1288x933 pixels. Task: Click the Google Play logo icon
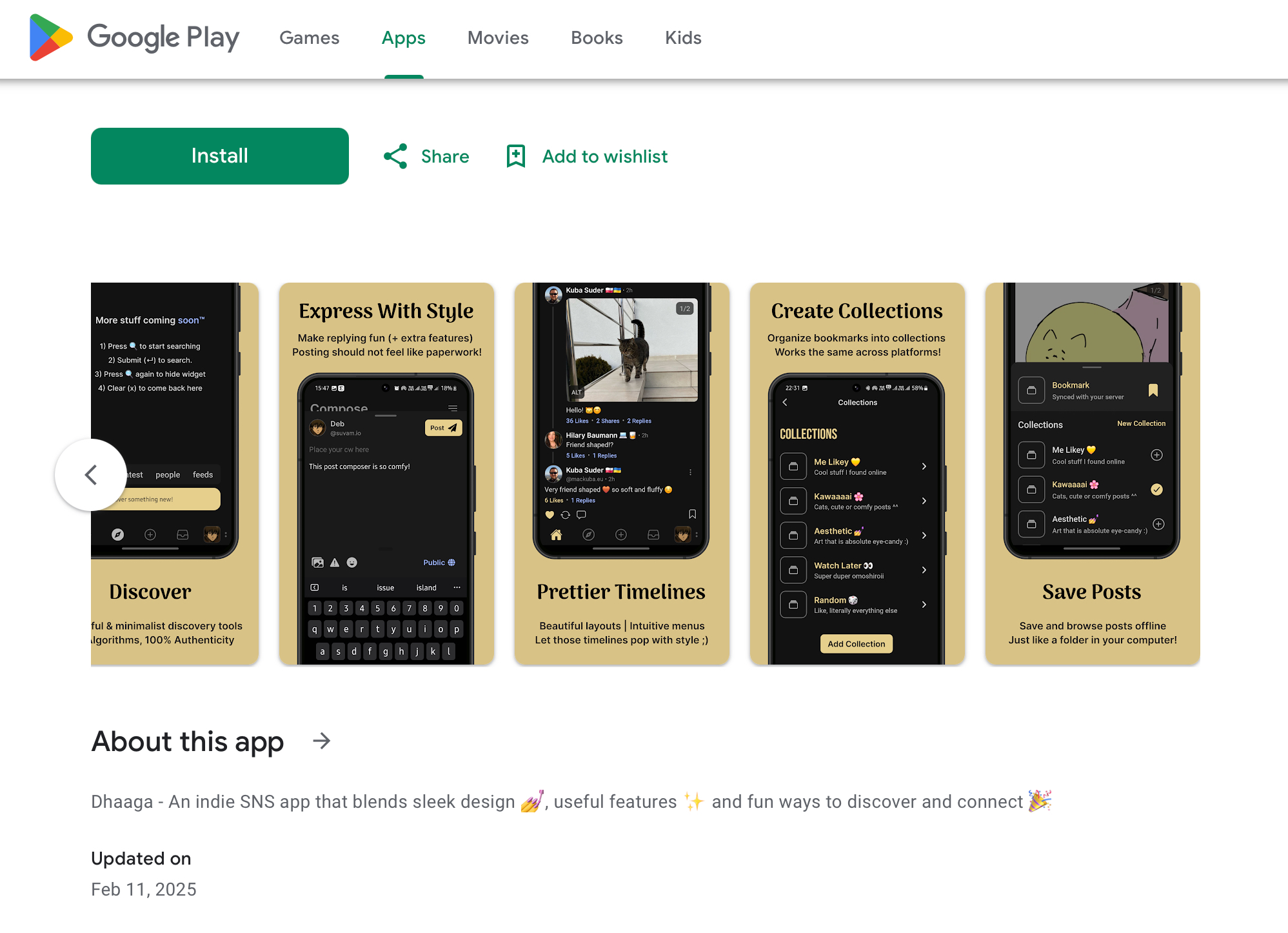pos(50,37)
